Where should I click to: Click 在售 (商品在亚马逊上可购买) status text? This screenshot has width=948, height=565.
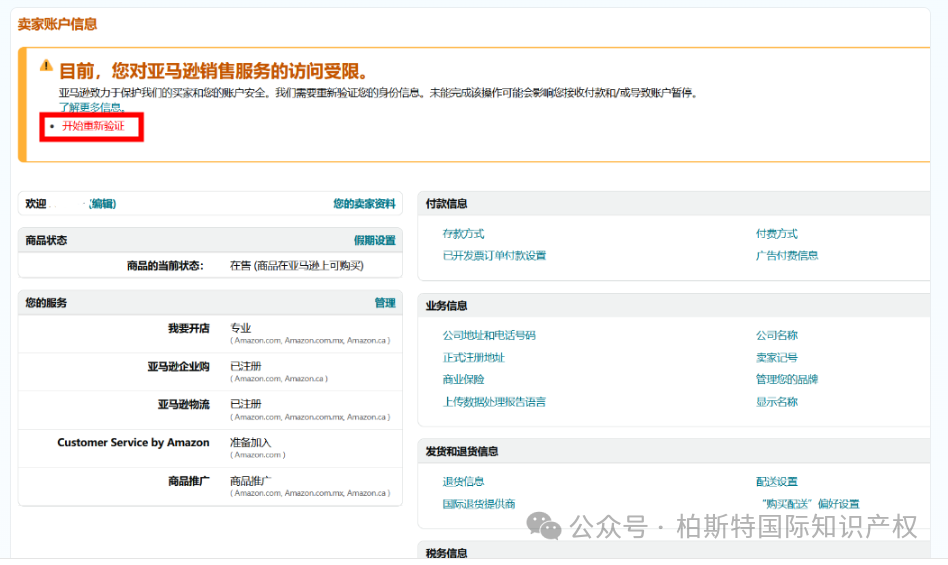tap(296, 266)
